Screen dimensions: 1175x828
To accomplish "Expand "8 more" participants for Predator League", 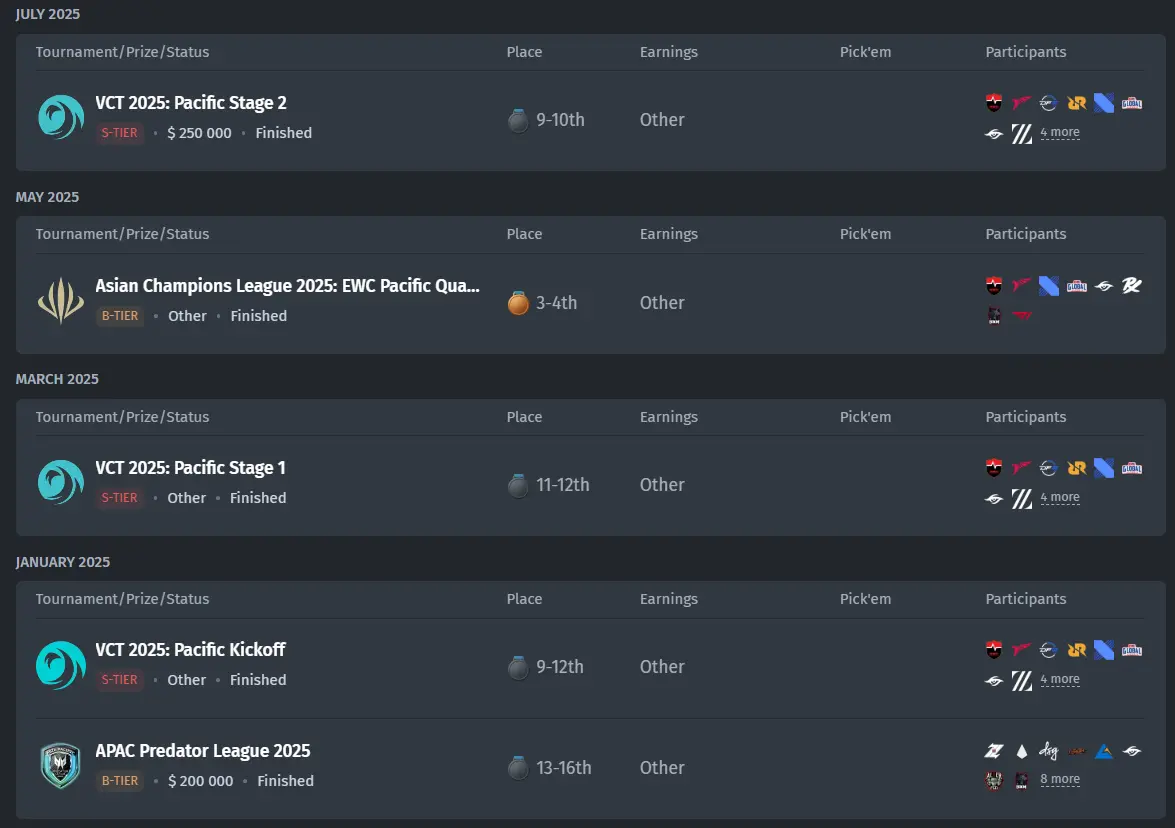I will 1059,780.
